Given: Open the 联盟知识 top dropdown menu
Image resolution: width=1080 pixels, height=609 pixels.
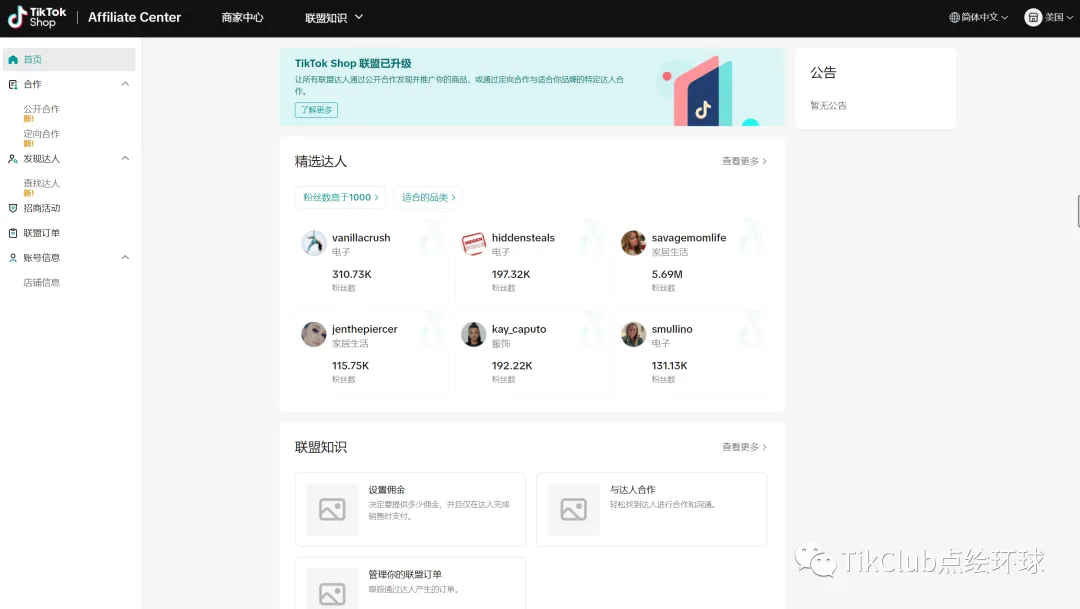Looking at the screenshot, I should pyautogui.click(x=333, y=17).
